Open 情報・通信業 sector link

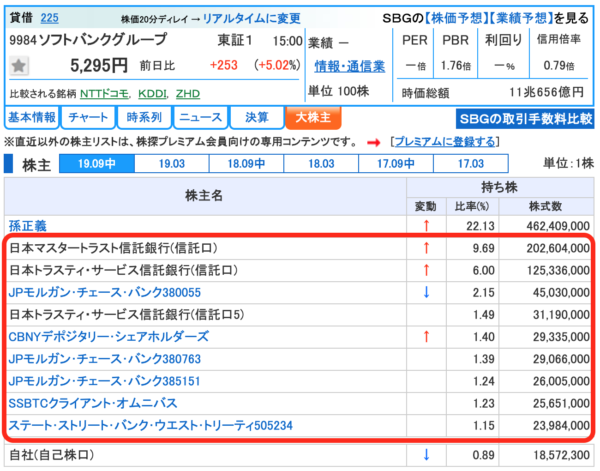(x=349, y=66)
